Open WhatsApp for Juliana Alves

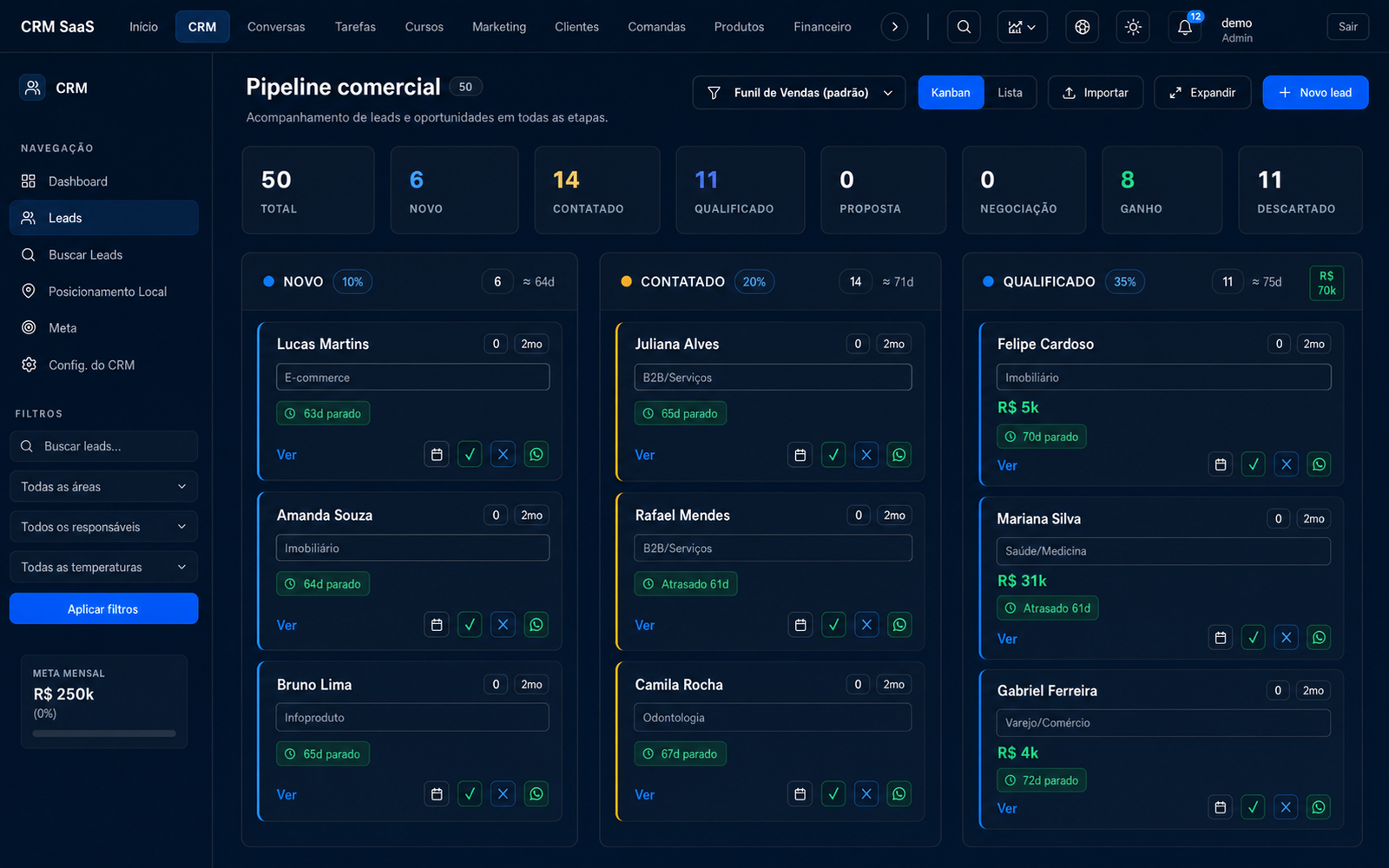point(899,454)
